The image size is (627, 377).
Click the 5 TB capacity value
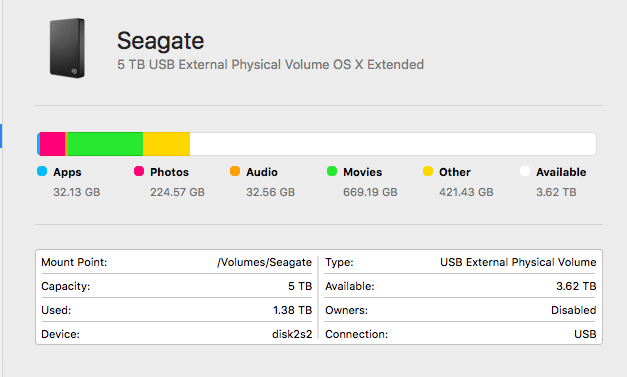[300, 286]
